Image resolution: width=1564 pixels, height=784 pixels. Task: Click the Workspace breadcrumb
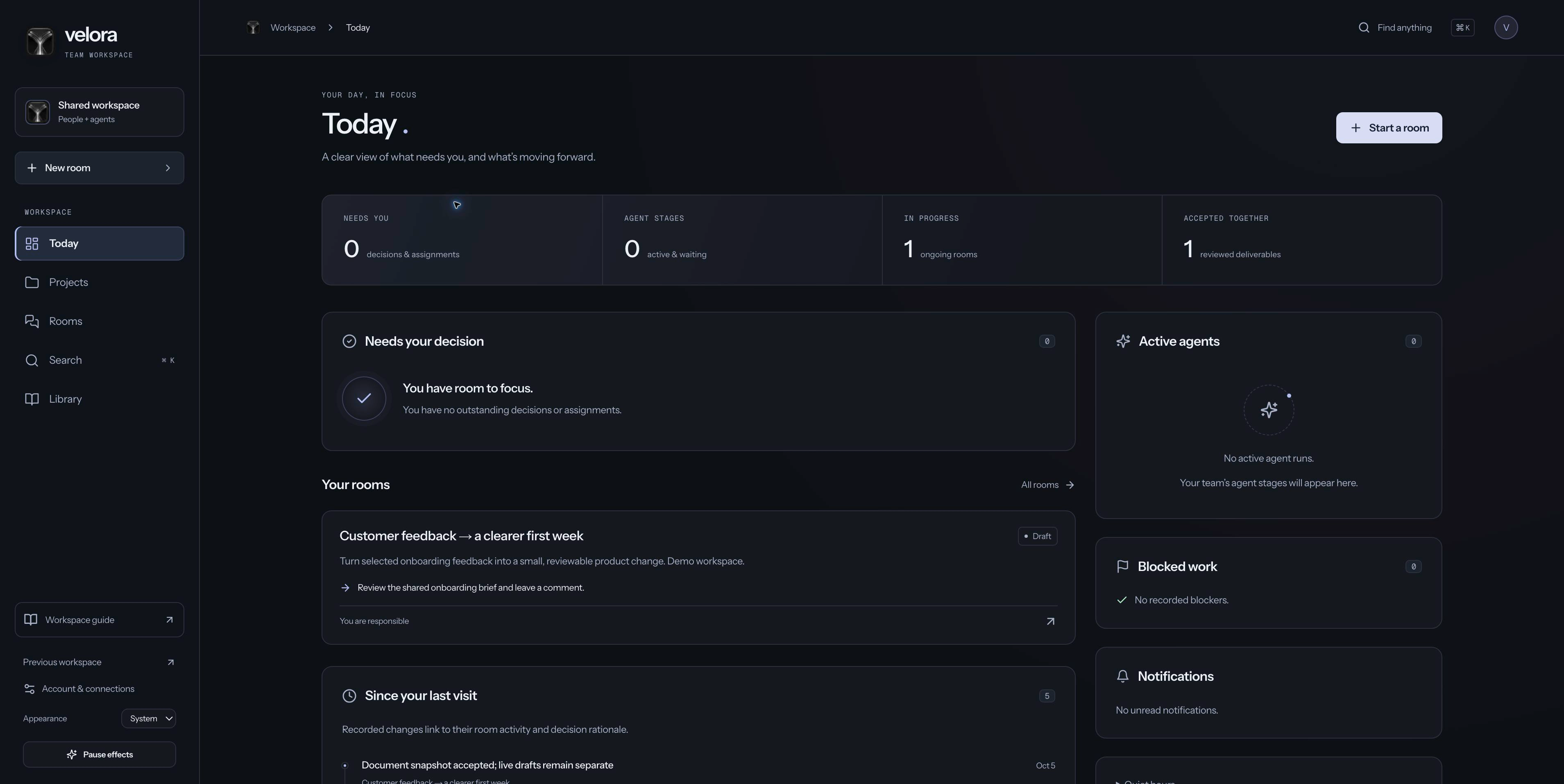coord(292,27)
